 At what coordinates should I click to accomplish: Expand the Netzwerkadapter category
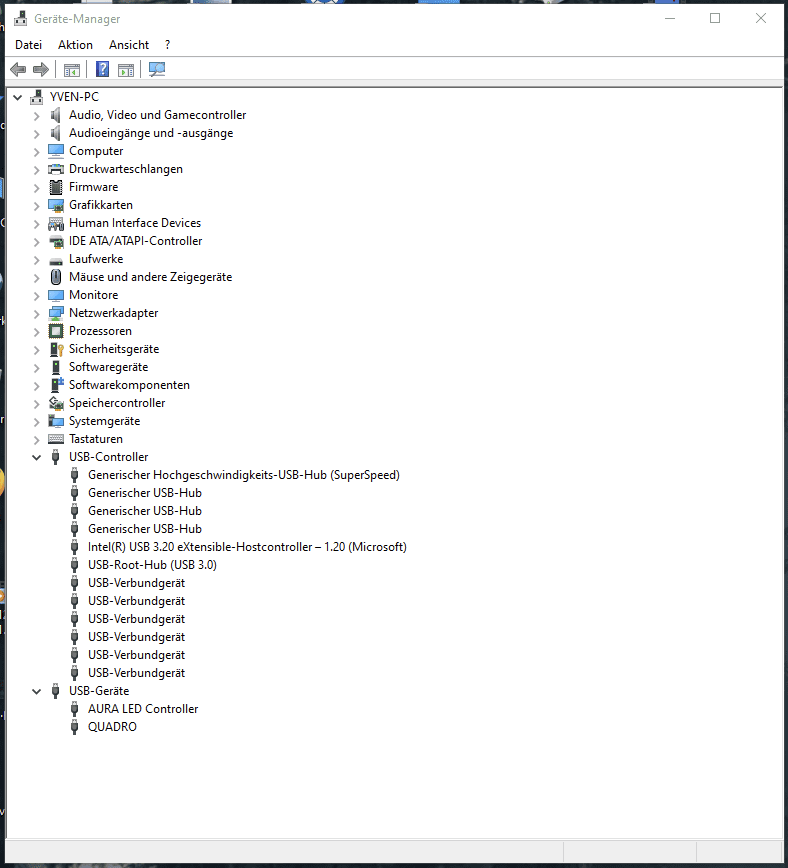37,314
